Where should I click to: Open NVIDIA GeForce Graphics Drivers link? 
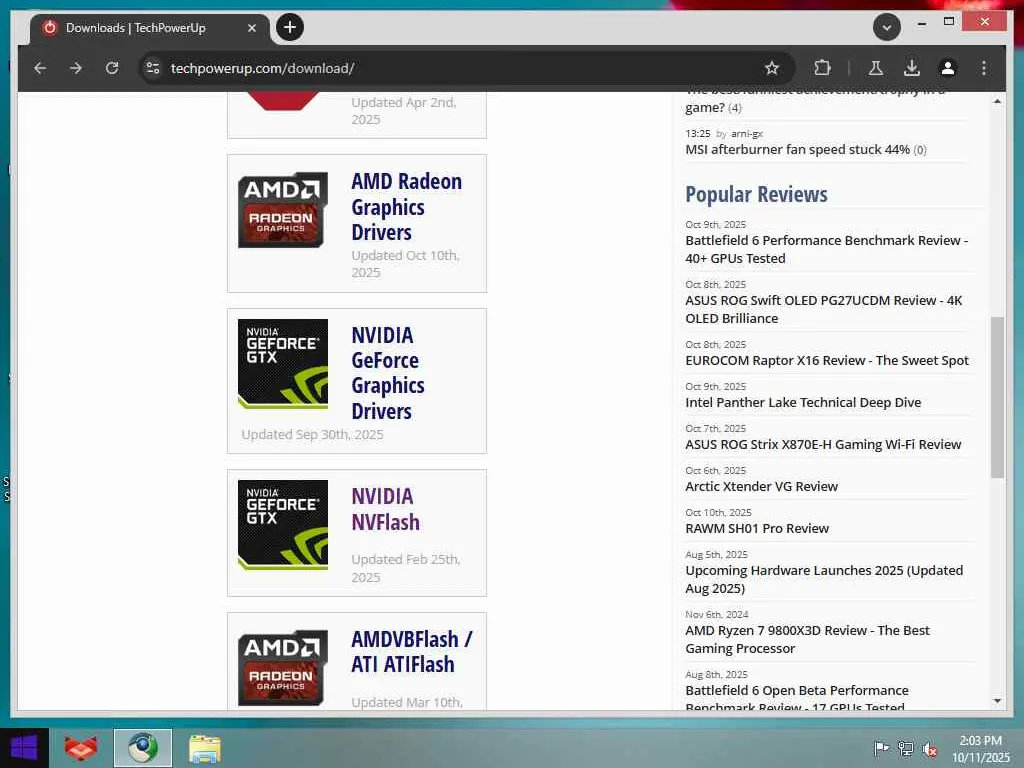[x=388, y=373]
